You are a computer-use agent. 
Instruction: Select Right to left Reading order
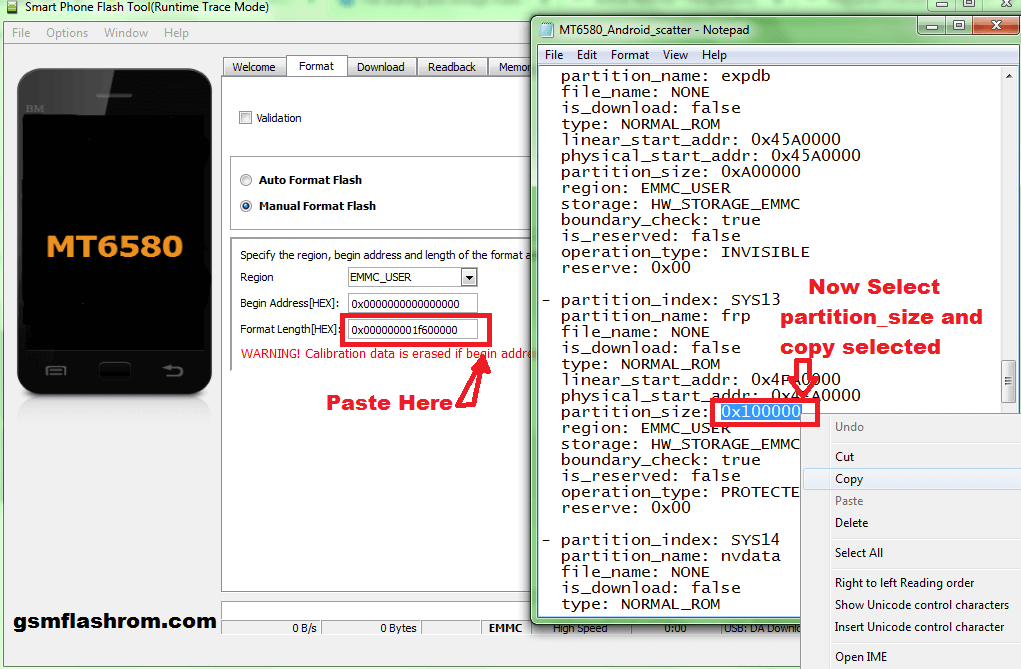click(912, 583)
